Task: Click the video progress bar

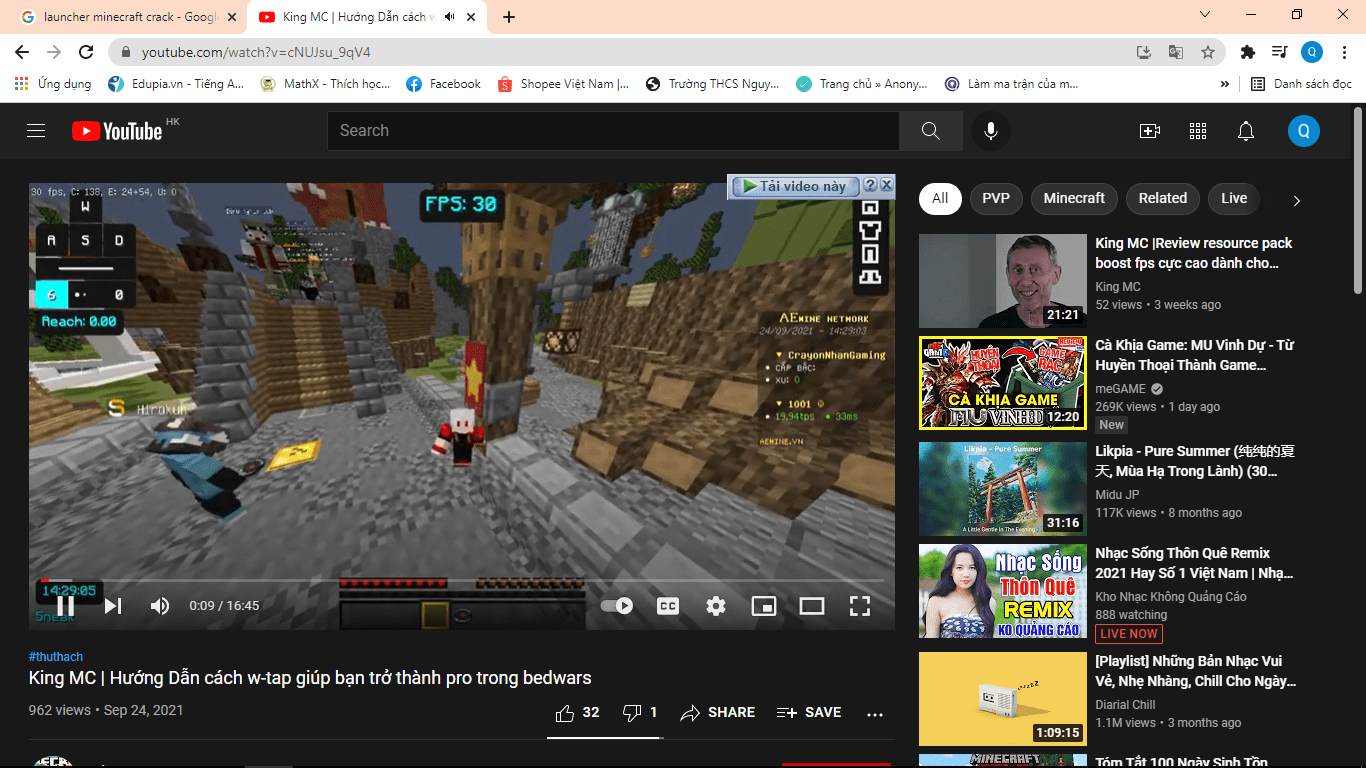Action: pos(460,581)
